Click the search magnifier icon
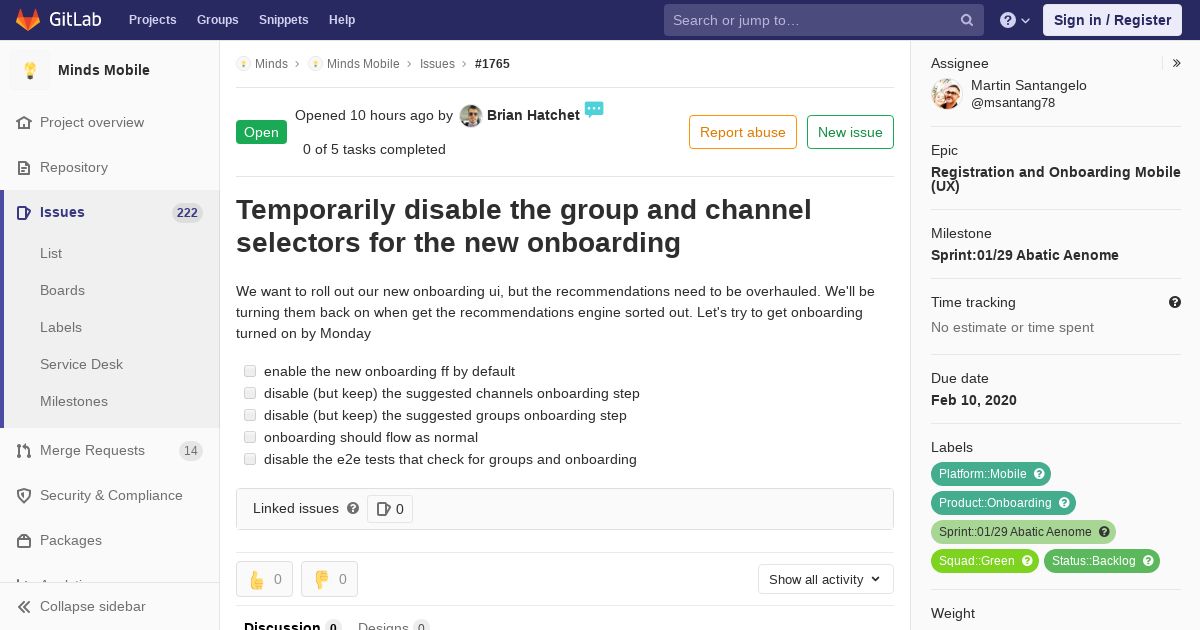The width and height of the screenshot is (1200, 630). pos(967,20)
